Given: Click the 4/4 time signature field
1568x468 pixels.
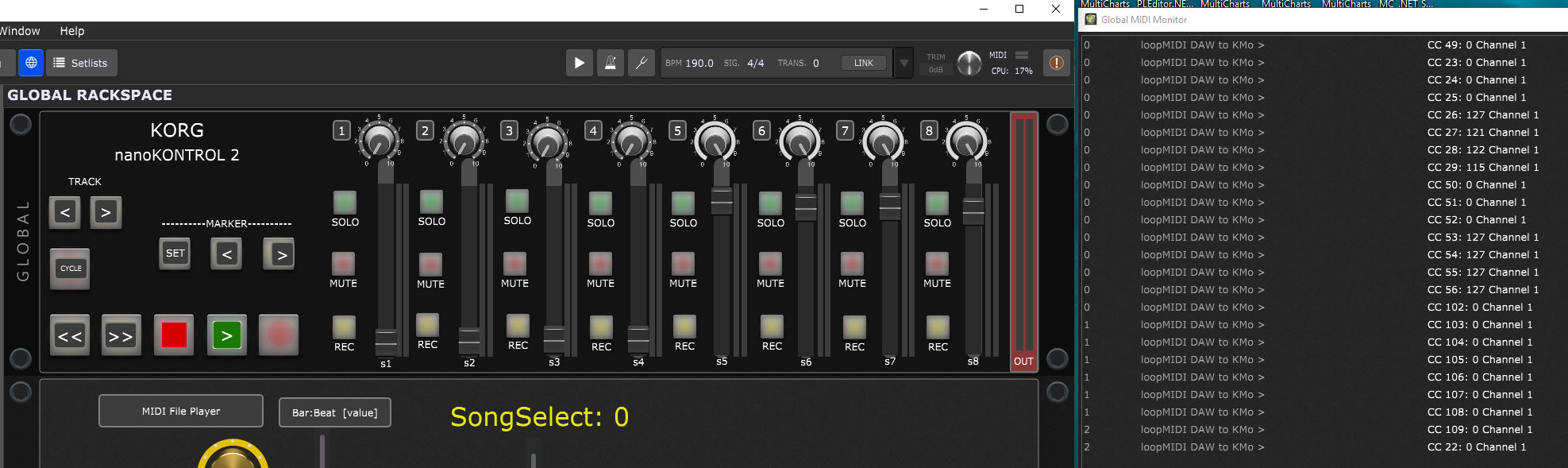Looking at the screenshot, I should 755,63.
